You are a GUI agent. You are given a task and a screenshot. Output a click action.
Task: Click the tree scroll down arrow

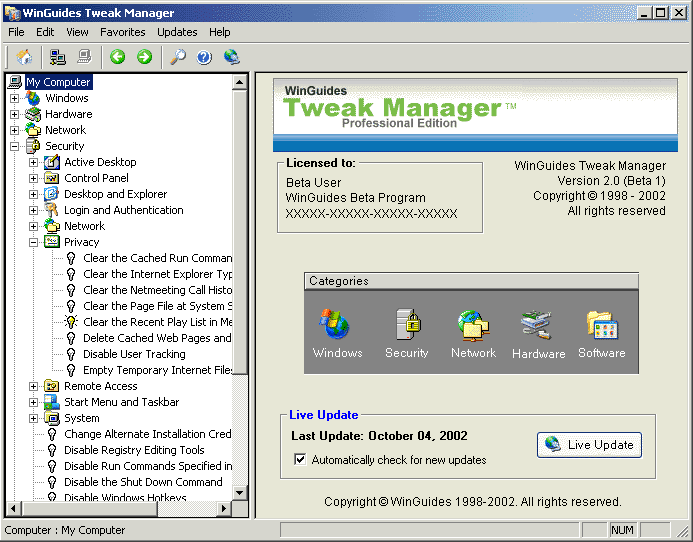[x=240, y=492]
